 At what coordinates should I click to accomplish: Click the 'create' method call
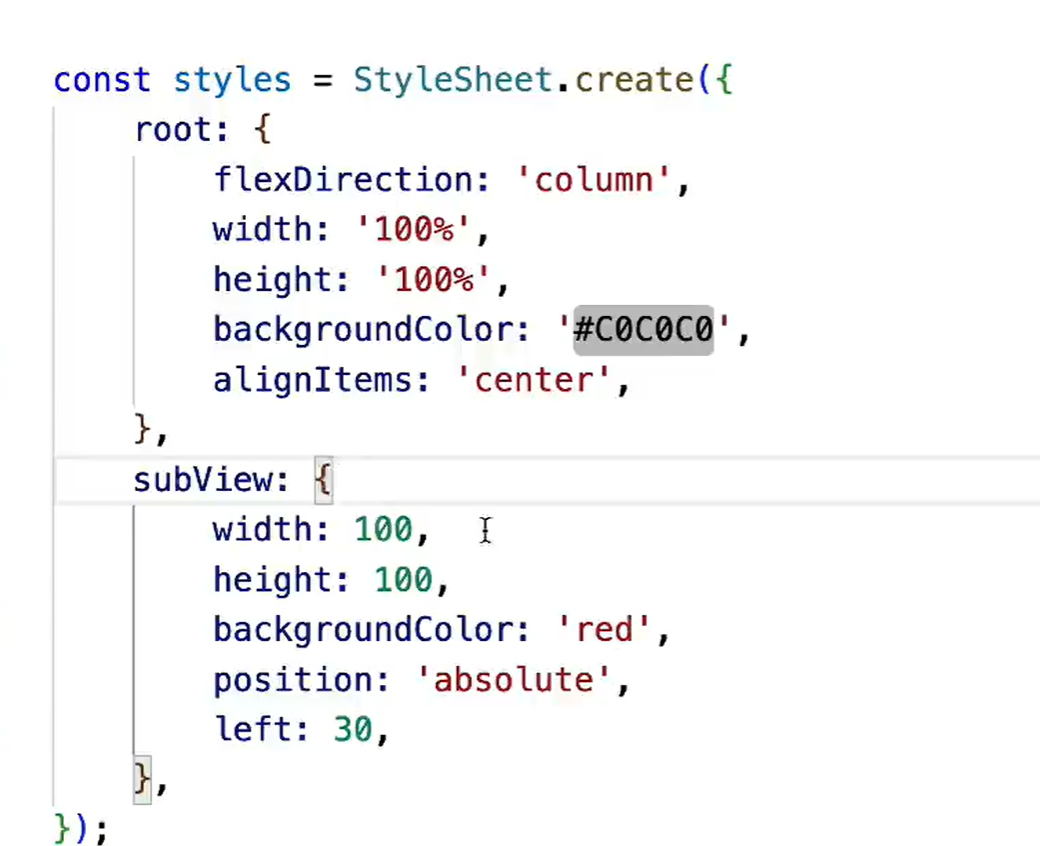click(x=634, y=80)
